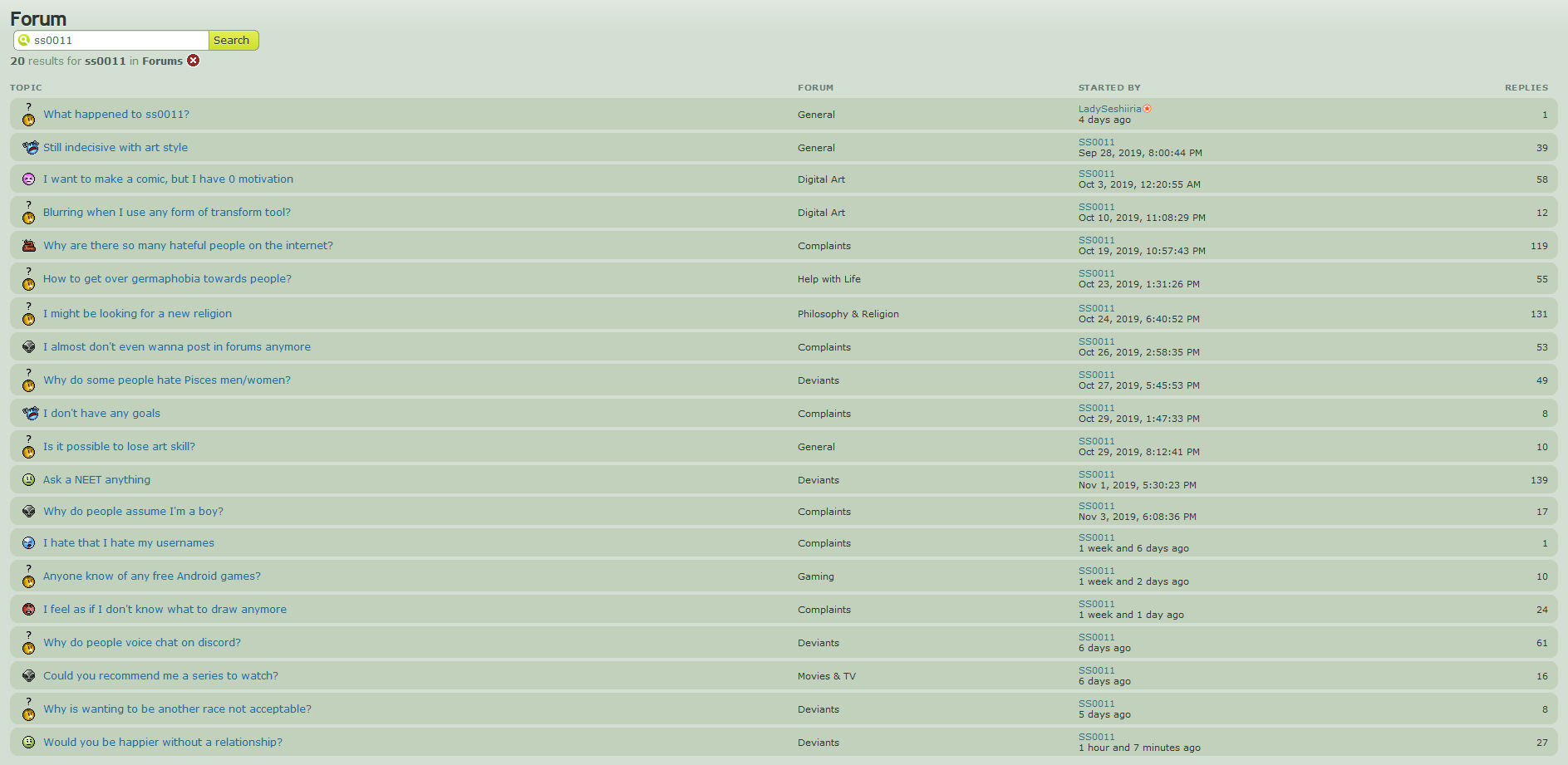Click the search magnifier icon in the search box
Viewport: 1568px width, 765px height.
pos(23,40)
